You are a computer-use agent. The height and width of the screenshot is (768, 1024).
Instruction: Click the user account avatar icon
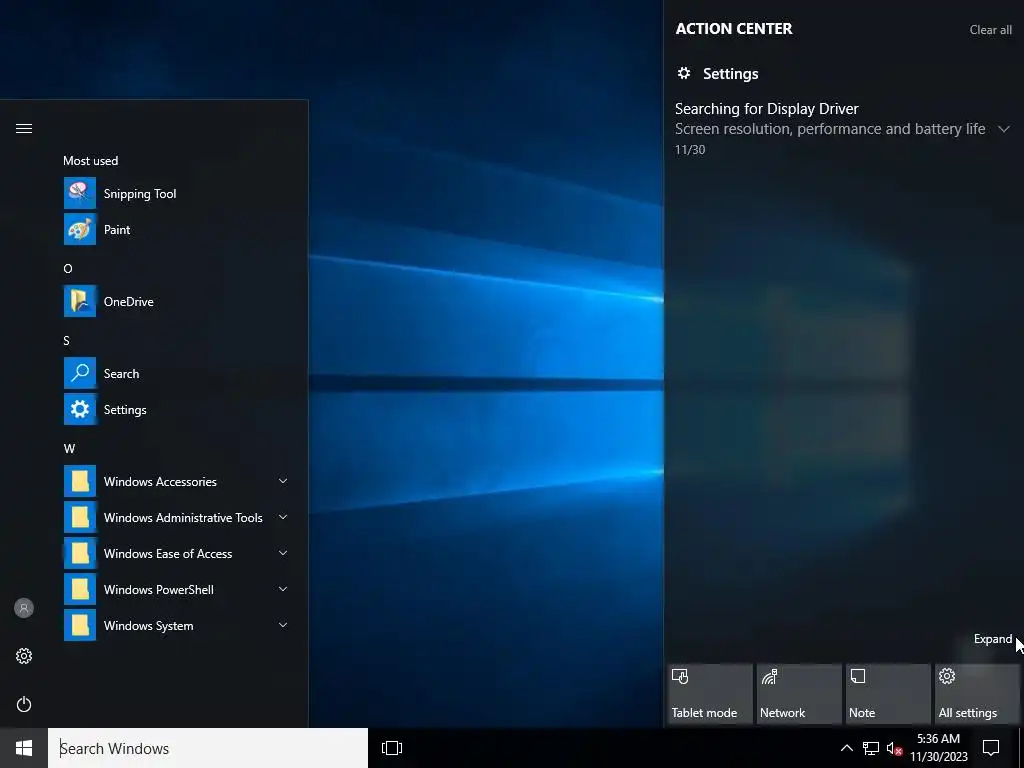24,608
